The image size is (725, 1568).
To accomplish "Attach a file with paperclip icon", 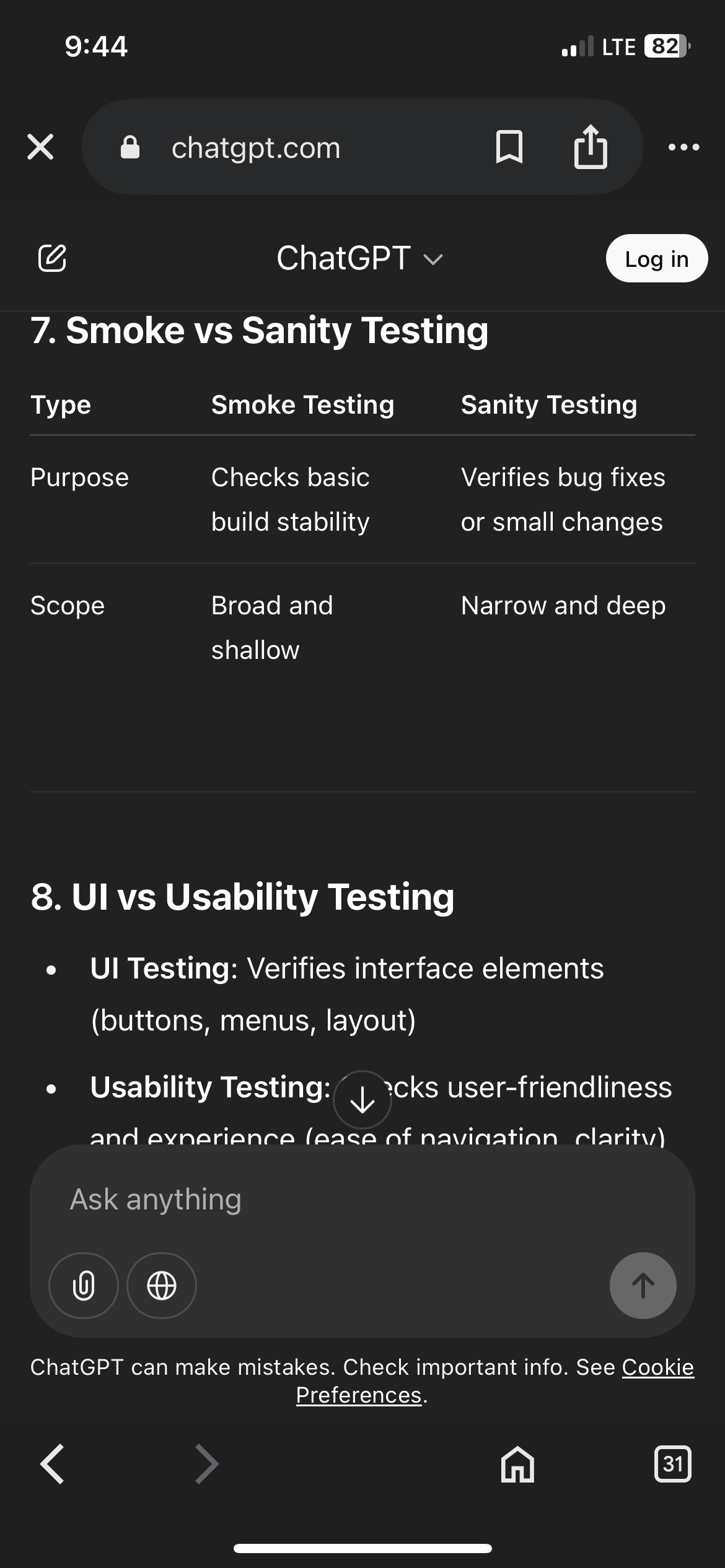I will pyautogui.click(x=84, y=1286).
